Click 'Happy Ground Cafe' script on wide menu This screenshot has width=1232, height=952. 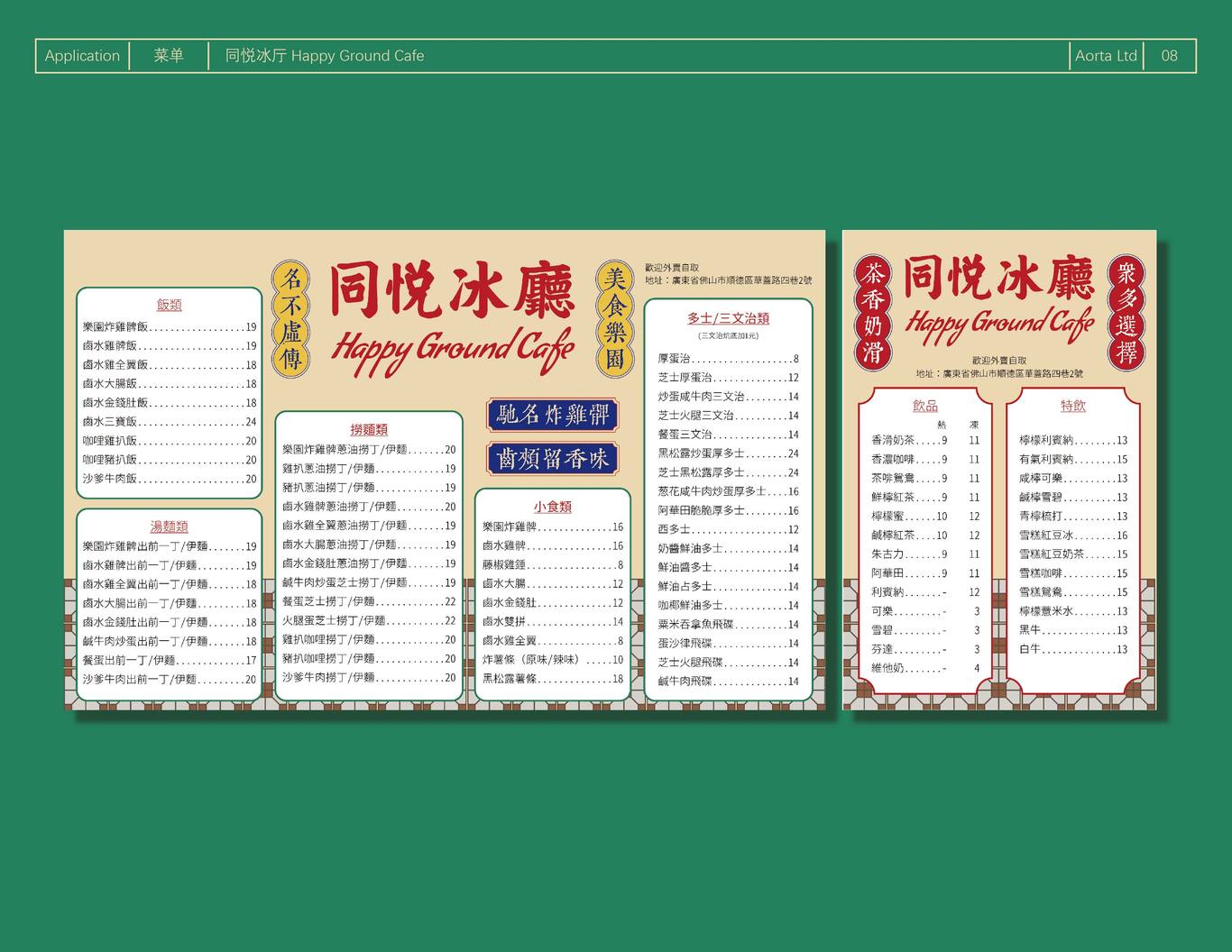point(453,351)
